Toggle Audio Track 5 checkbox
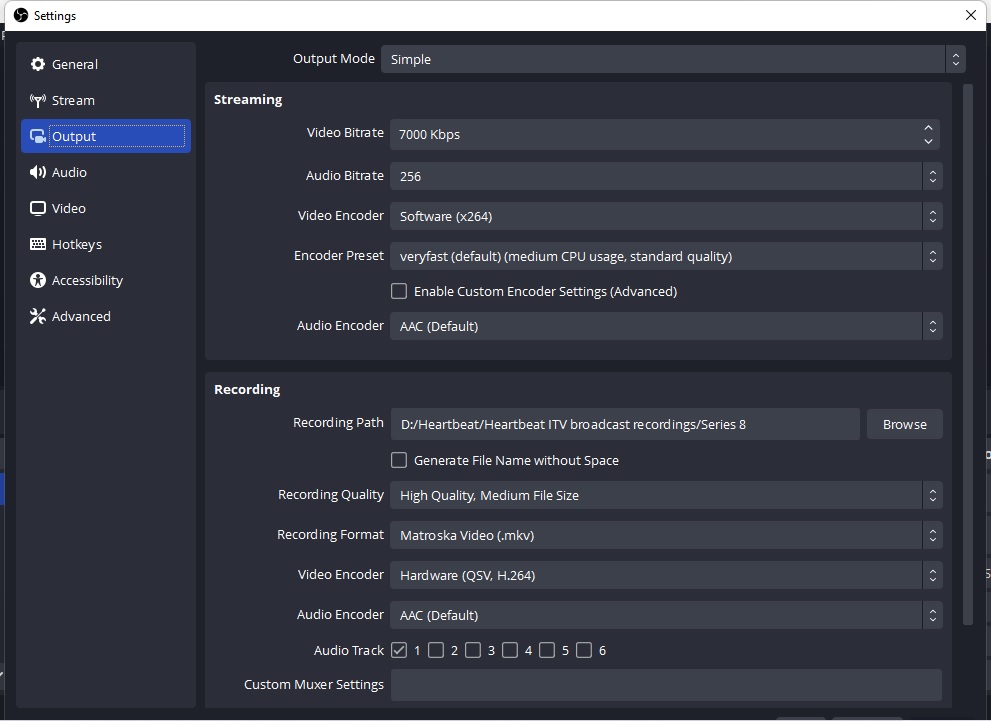Screen dimensions: 991x721 pos(547,650)
